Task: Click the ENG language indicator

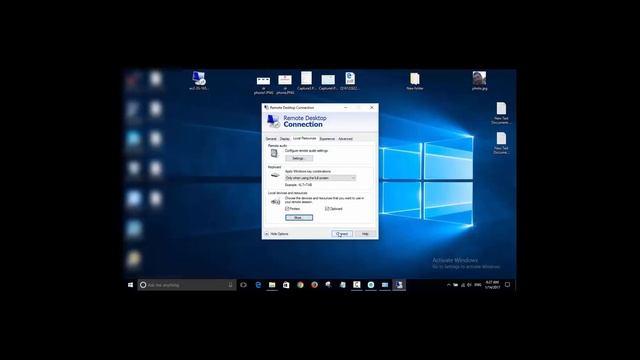Action: click(478, 285)
